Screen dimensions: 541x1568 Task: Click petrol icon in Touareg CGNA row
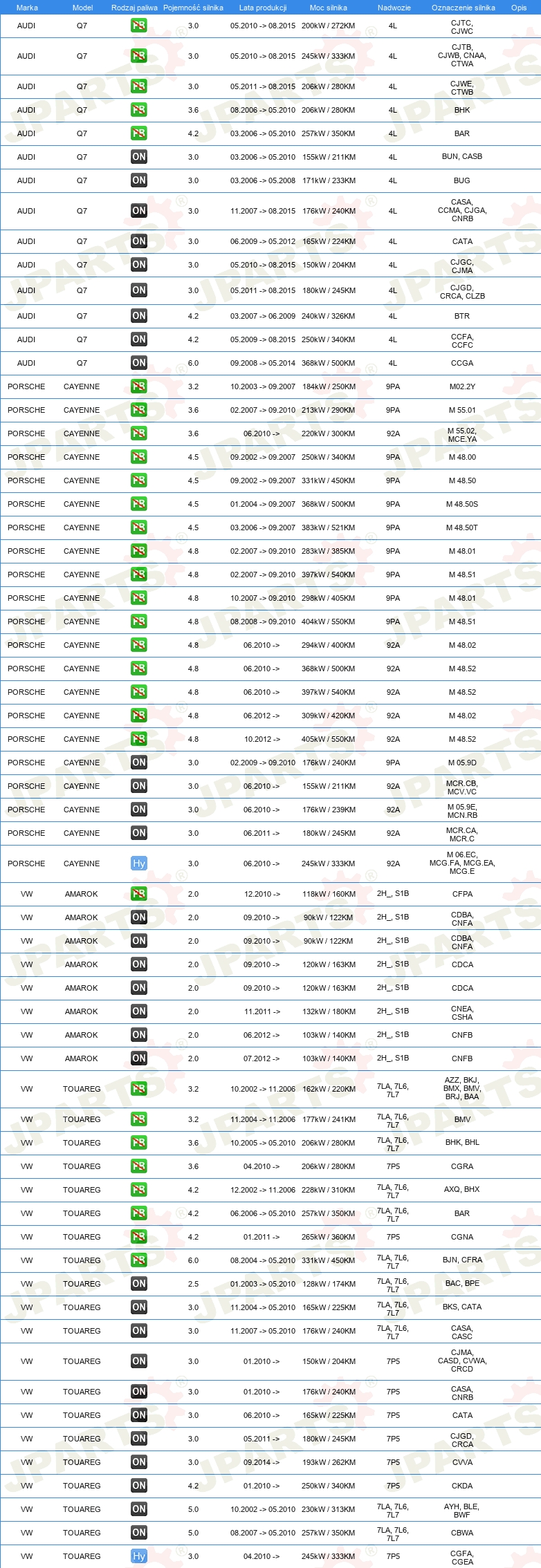pos(139,1237)
